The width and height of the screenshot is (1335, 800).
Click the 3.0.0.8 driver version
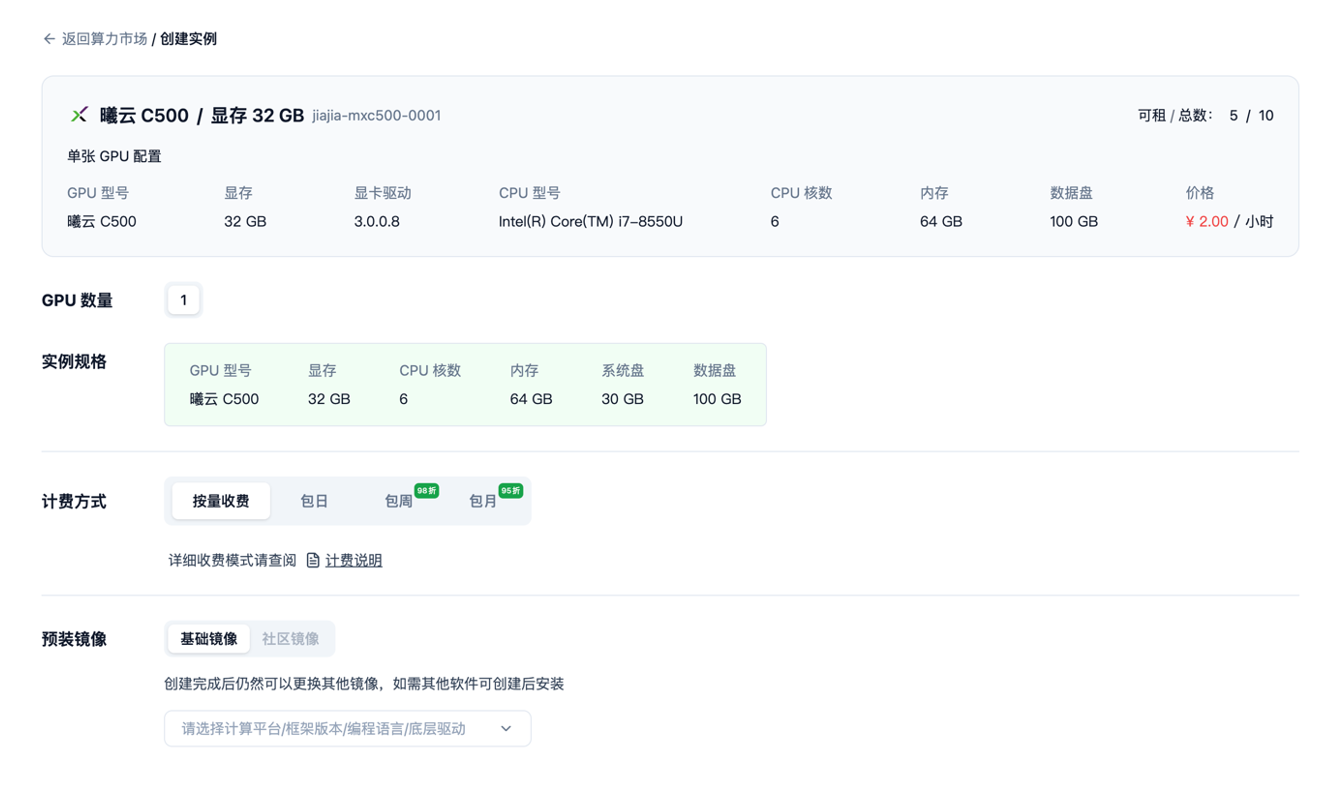tap(377, 221)
